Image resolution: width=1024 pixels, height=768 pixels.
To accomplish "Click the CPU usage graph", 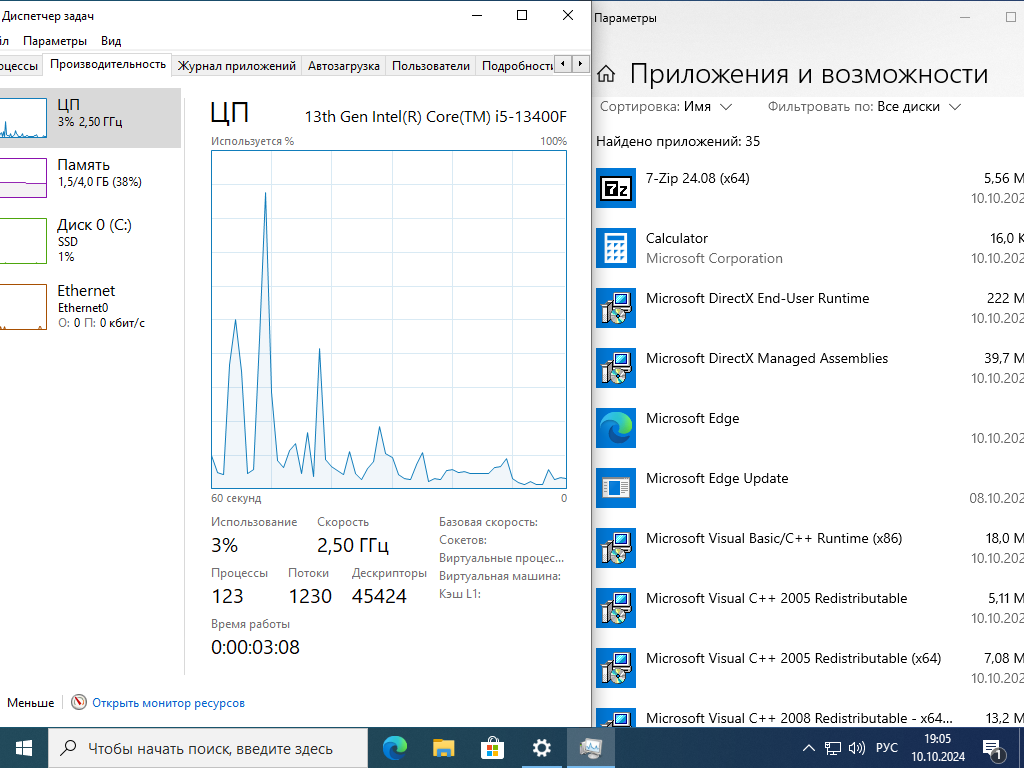I will [389, 319].
